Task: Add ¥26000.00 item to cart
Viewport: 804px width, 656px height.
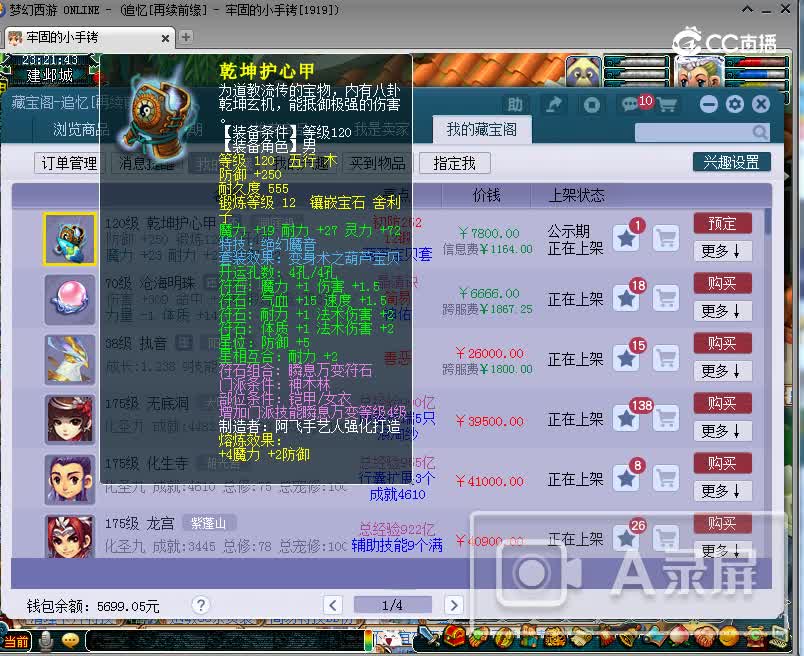Action: (666, 358)
